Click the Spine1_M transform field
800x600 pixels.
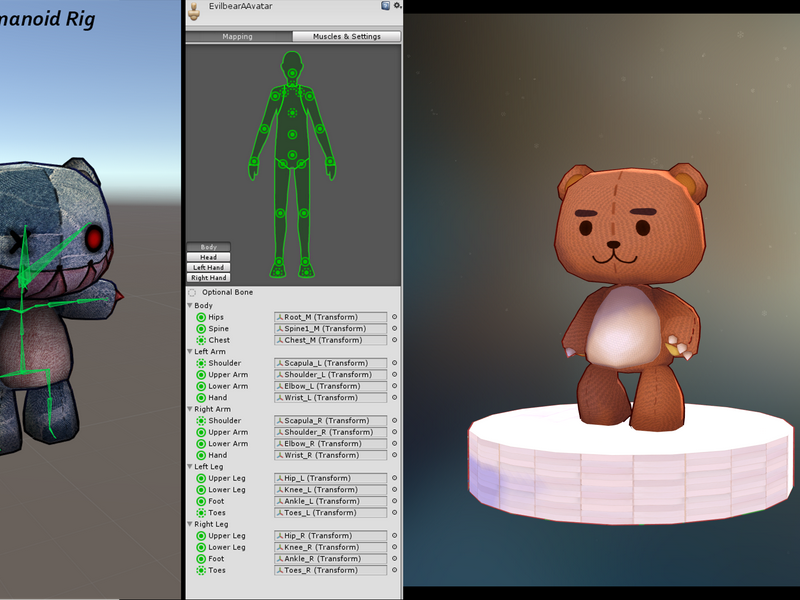pyautogui.click(x=331, y=329)
